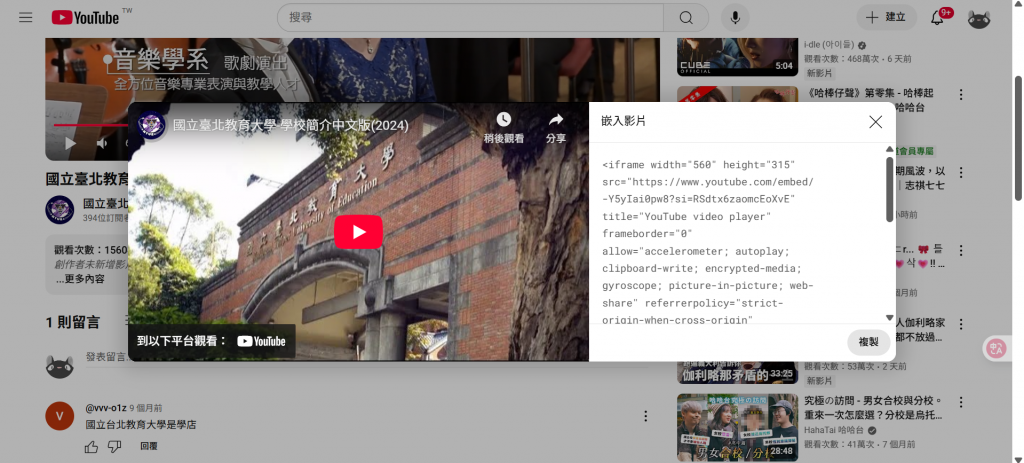Like the @vvv-o1z comment
Viewport: 1024px width, 463px height.
pyautogui.click(x=91, y=447)
